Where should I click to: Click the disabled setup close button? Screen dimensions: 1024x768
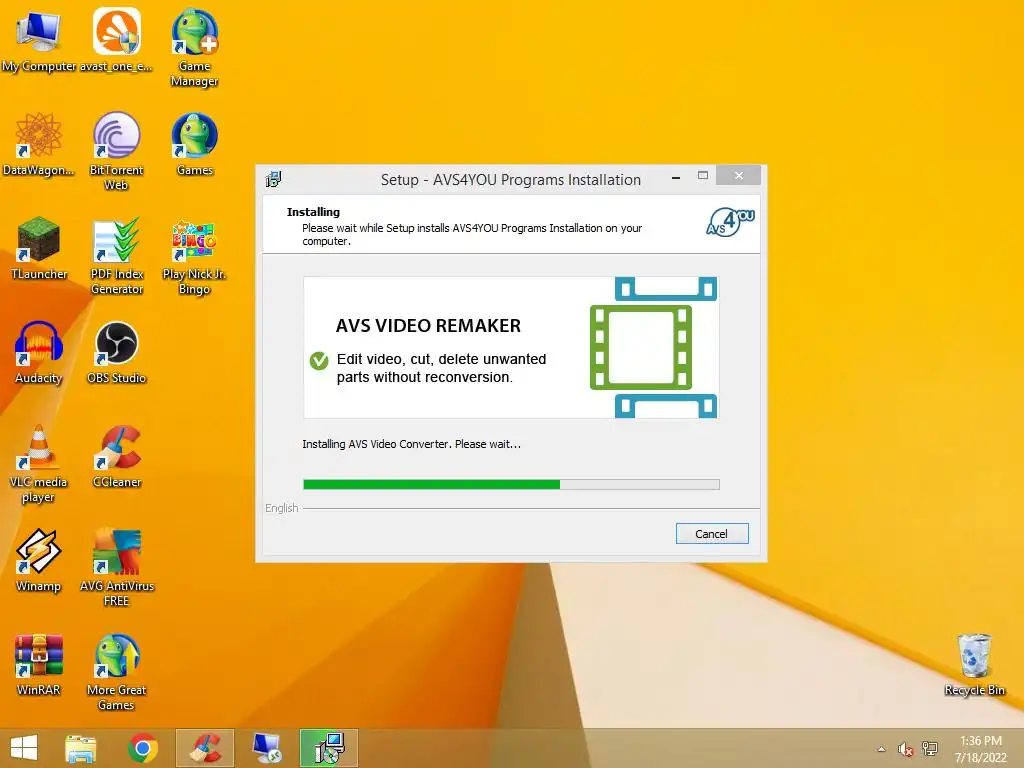click(x=739, y=176)
